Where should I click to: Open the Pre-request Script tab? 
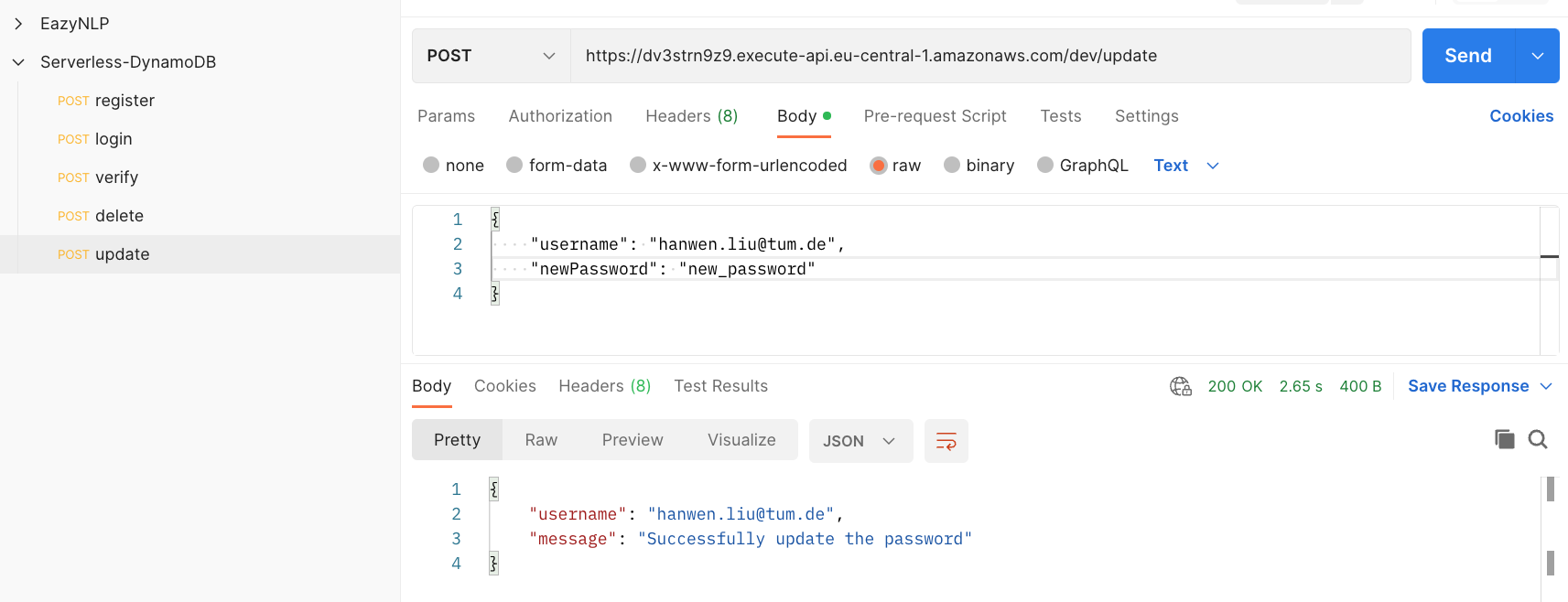point(935,116)
